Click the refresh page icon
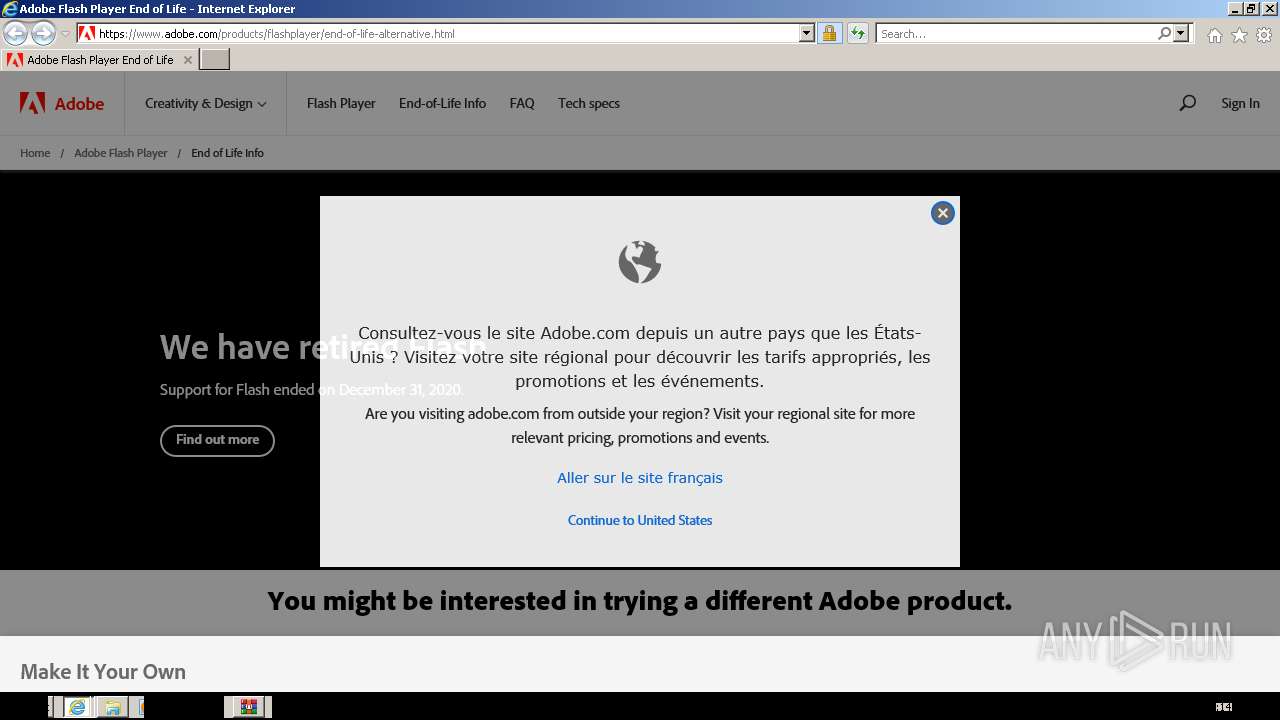Viewport: 1280px width, 720px height. [857, 33]
